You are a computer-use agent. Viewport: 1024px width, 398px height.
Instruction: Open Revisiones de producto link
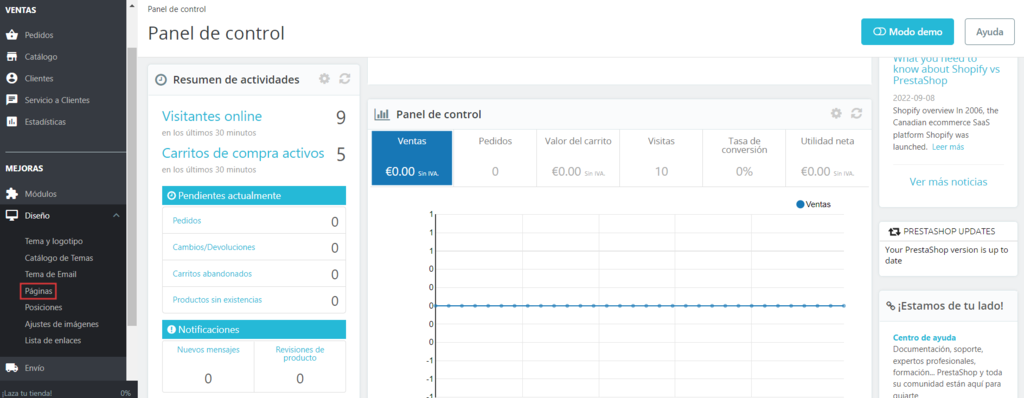(300, 354)
